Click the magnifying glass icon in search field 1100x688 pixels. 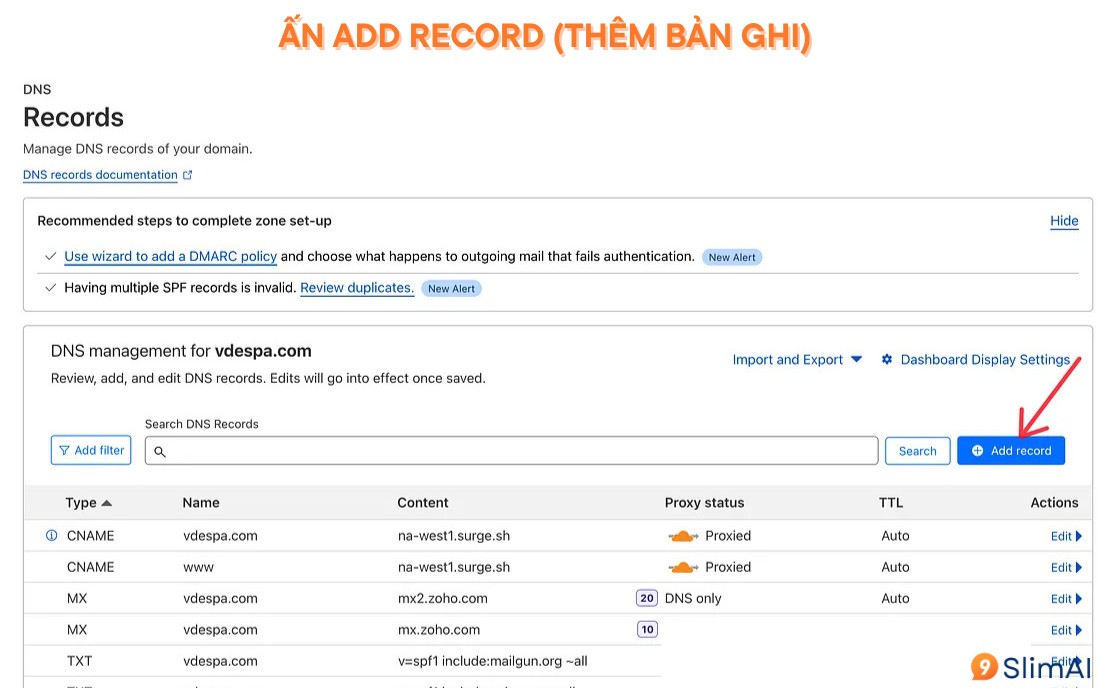pos(160,452)
